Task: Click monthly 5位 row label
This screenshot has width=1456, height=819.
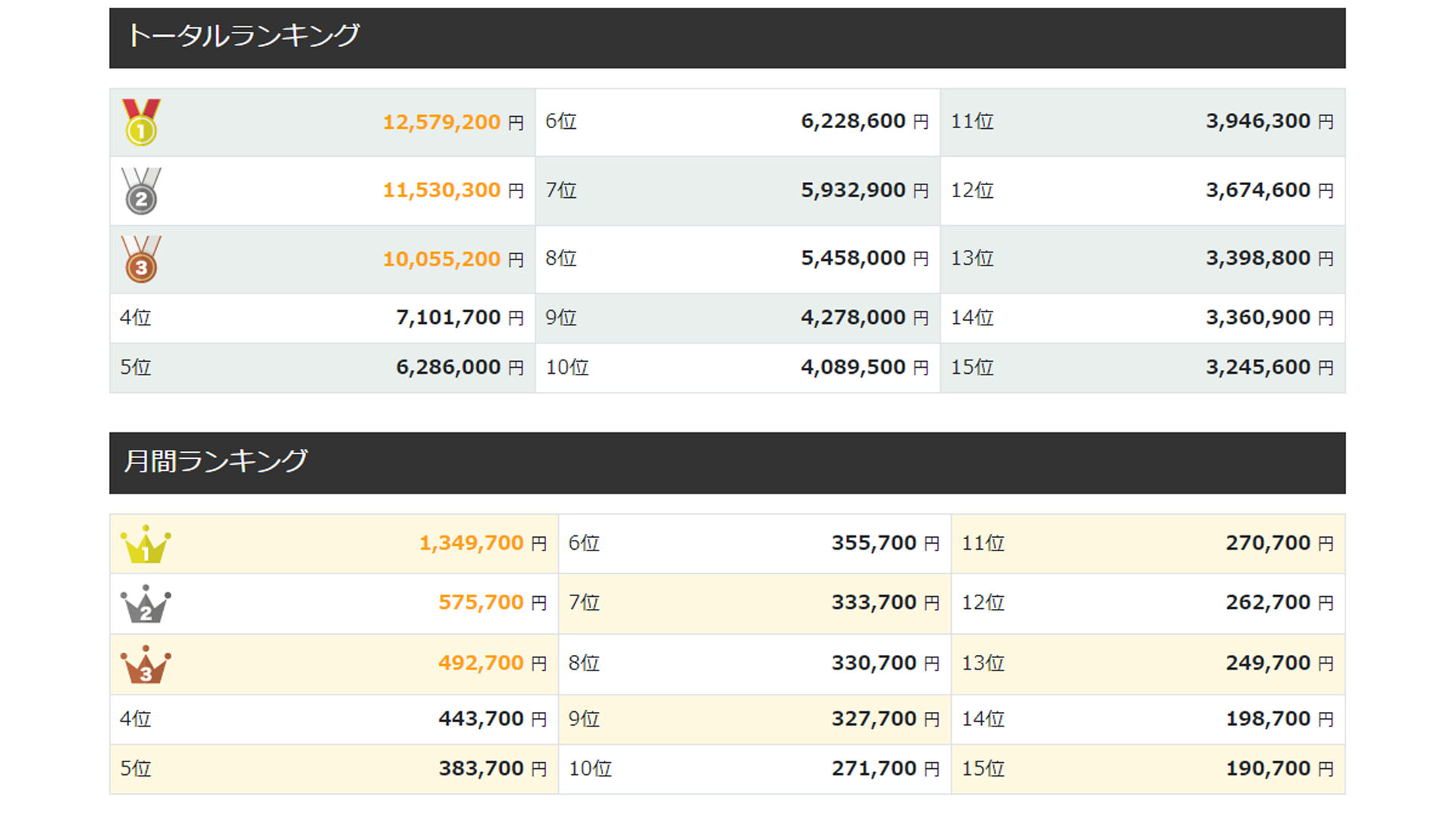Action: (x=136, y=768)
